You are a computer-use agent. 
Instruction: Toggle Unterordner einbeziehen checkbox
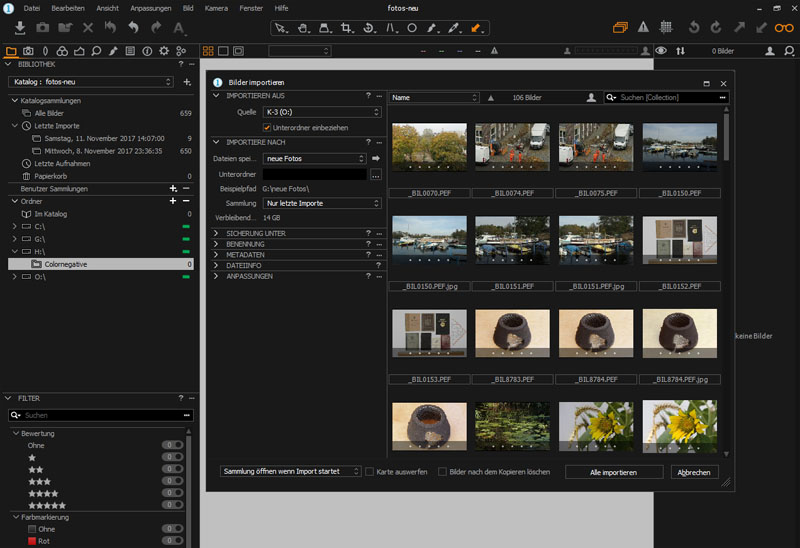(x=267, y=128)
